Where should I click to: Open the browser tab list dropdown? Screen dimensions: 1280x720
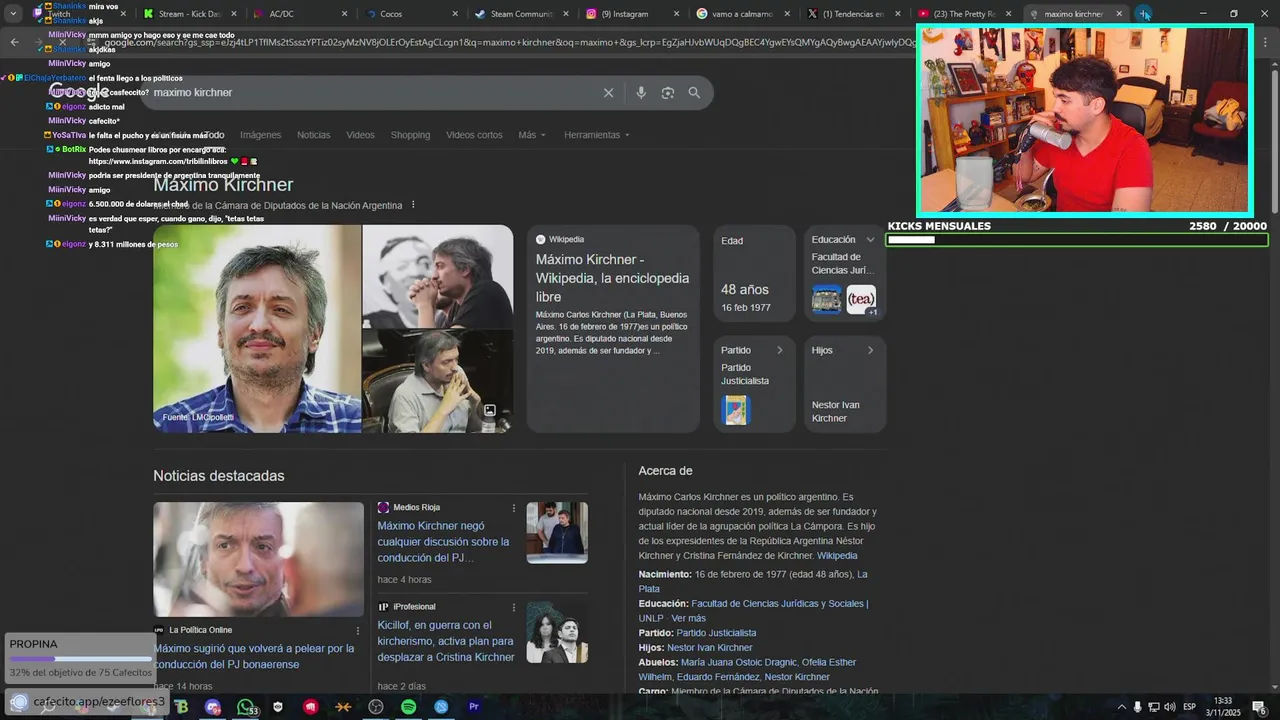point(13,14)
